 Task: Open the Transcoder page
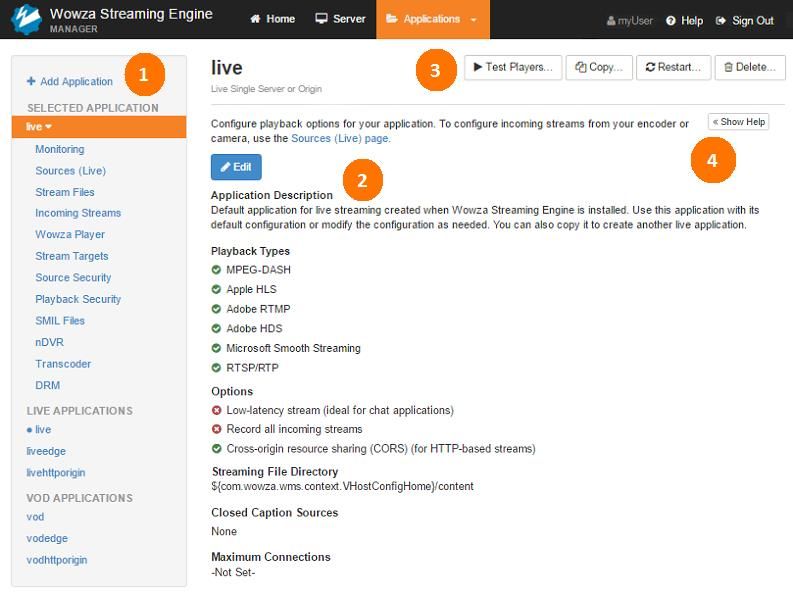pos(63,364)
